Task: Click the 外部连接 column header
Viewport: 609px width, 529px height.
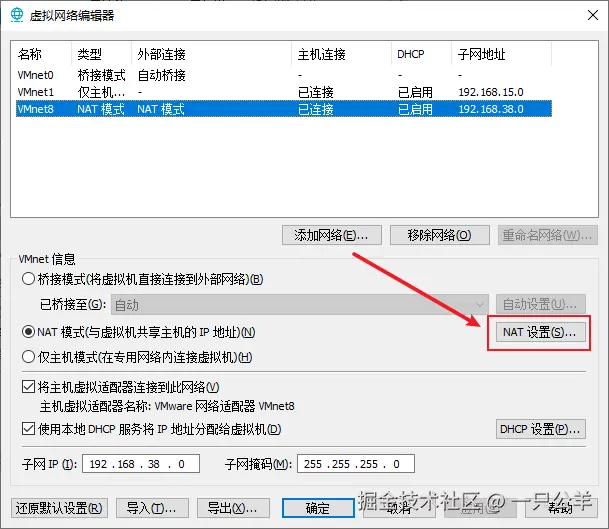Action: pos(212,54)
